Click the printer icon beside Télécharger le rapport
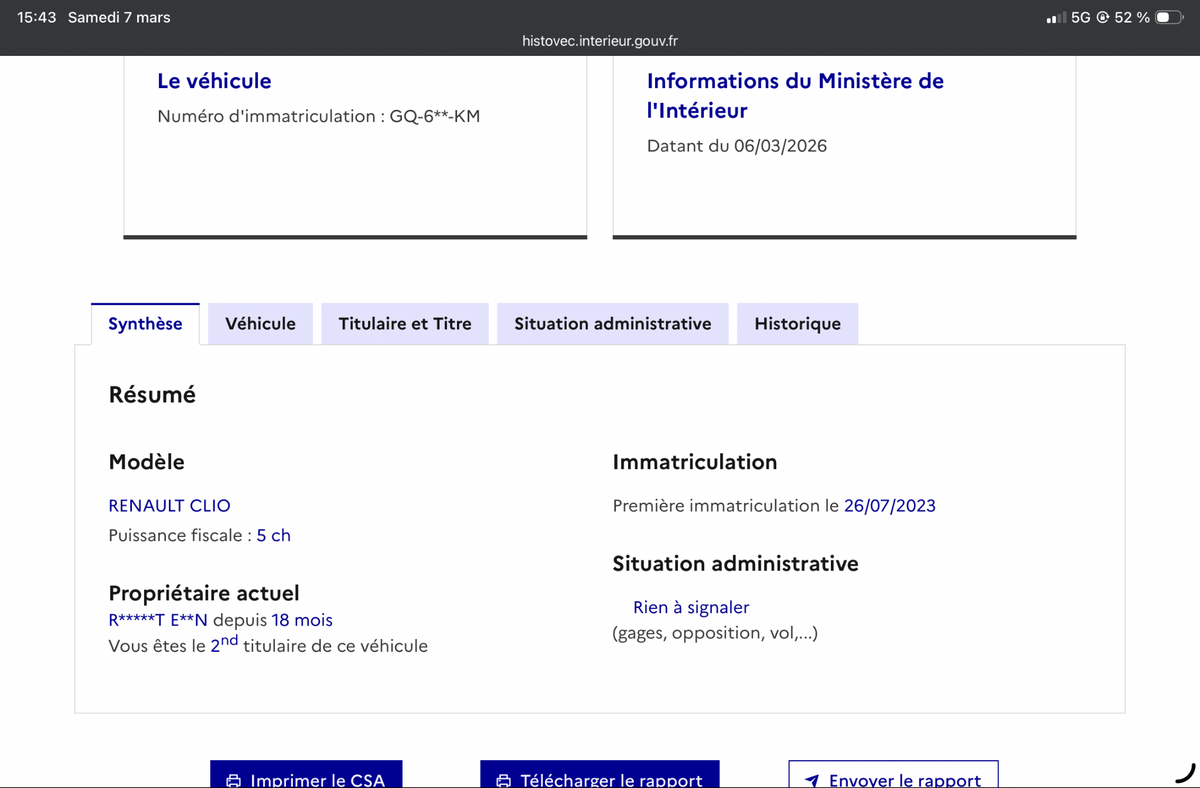The height and width of the screenshot is (788, 1200). (502, 780)
